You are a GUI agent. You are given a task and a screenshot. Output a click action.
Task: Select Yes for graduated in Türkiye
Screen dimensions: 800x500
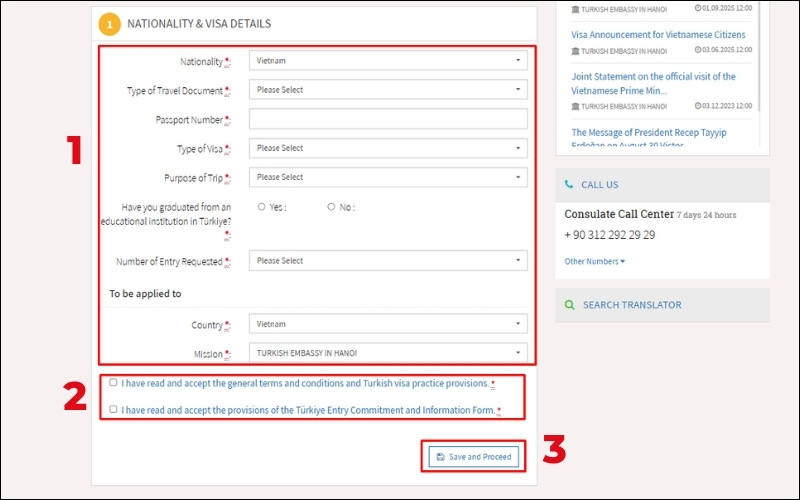pyautogui.click(x=261, y=207)
